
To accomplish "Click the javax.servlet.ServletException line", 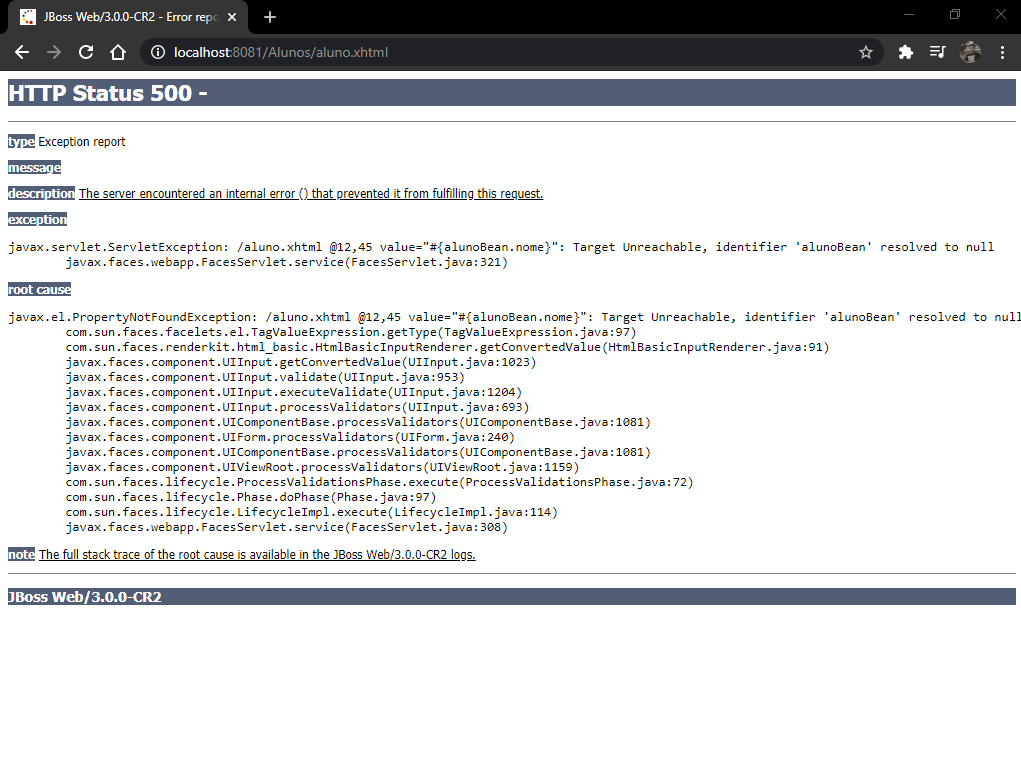I will coord(501,247).
